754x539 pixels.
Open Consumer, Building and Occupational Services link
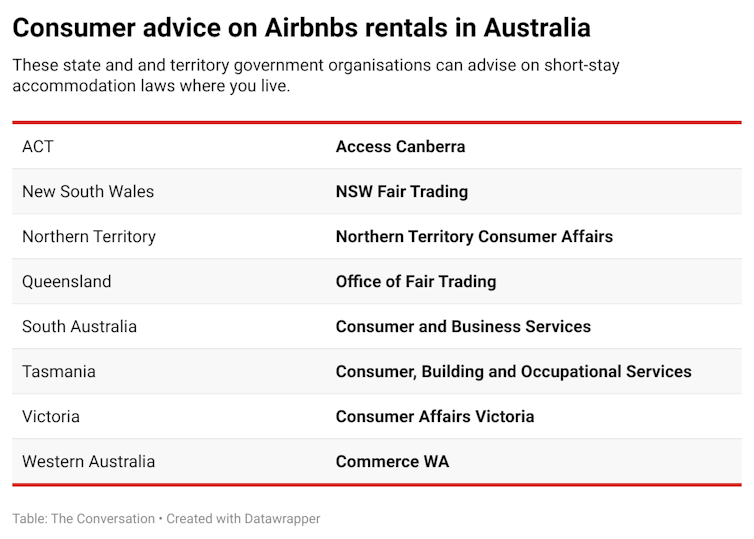click(514, 372)
